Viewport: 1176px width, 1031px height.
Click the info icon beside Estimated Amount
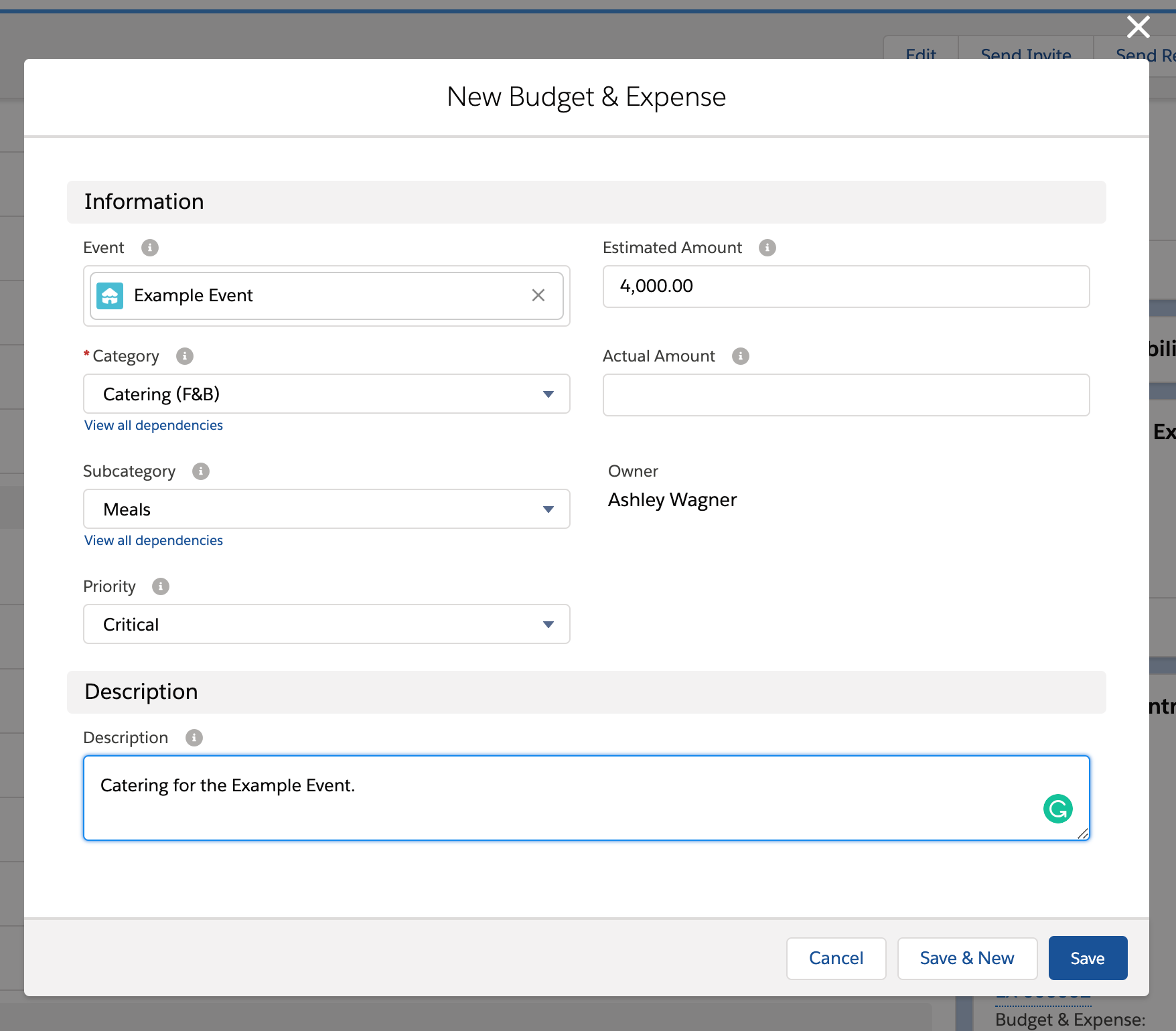click(x=767, y=248)
